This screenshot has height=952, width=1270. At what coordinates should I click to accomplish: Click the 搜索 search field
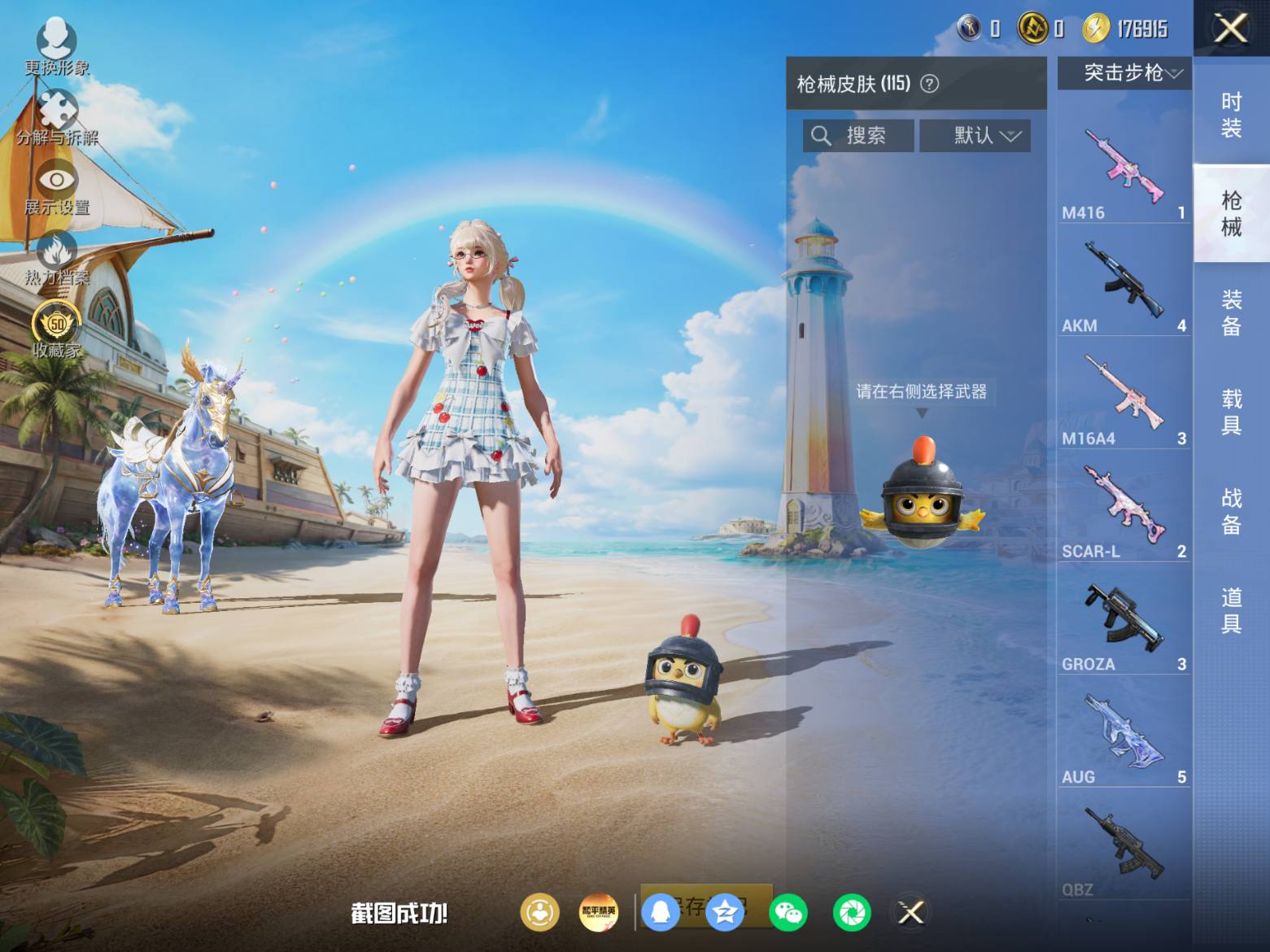[x=858, y=136]
